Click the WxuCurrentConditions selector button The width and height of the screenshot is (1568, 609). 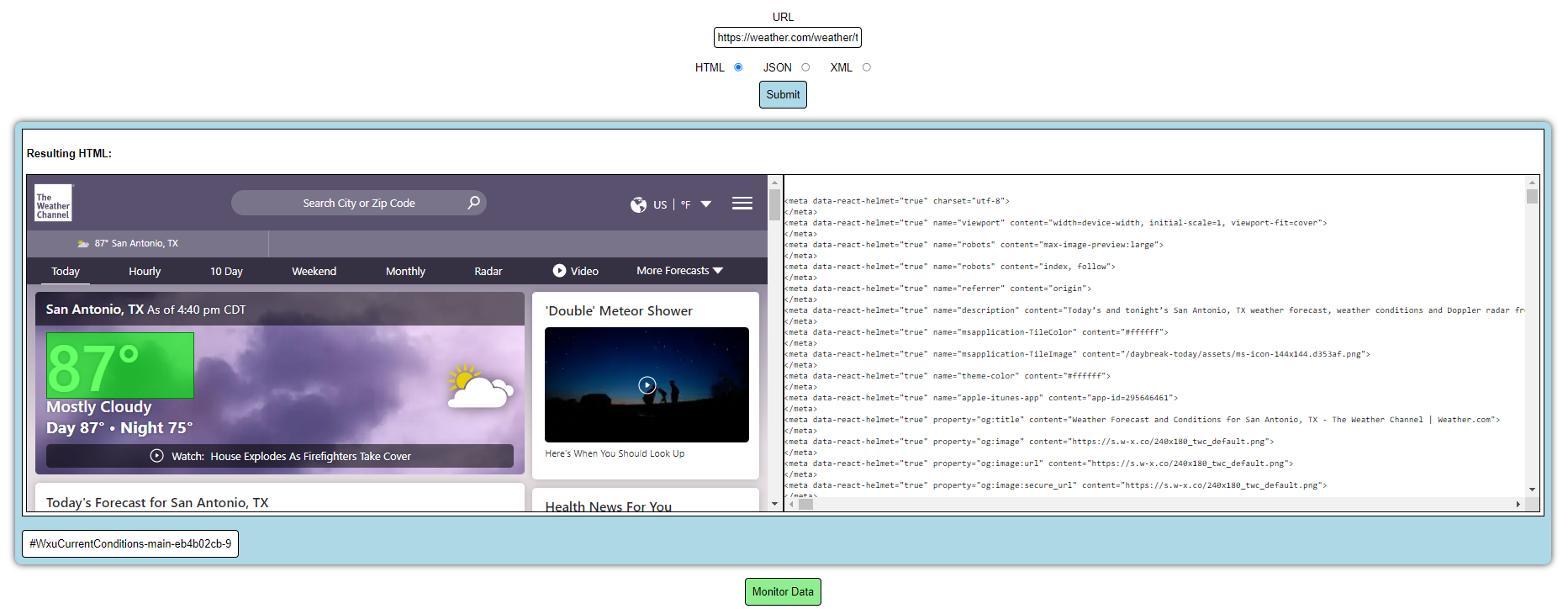pos(130,543)
